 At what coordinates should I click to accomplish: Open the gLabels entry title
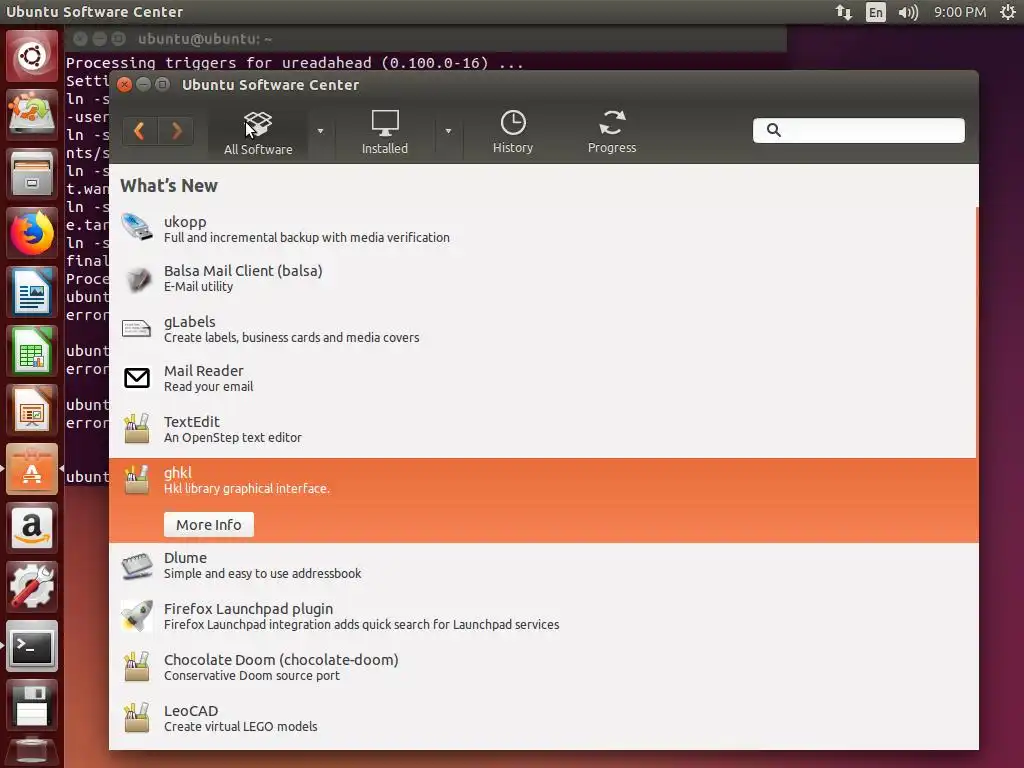click(x=189, y=322)
